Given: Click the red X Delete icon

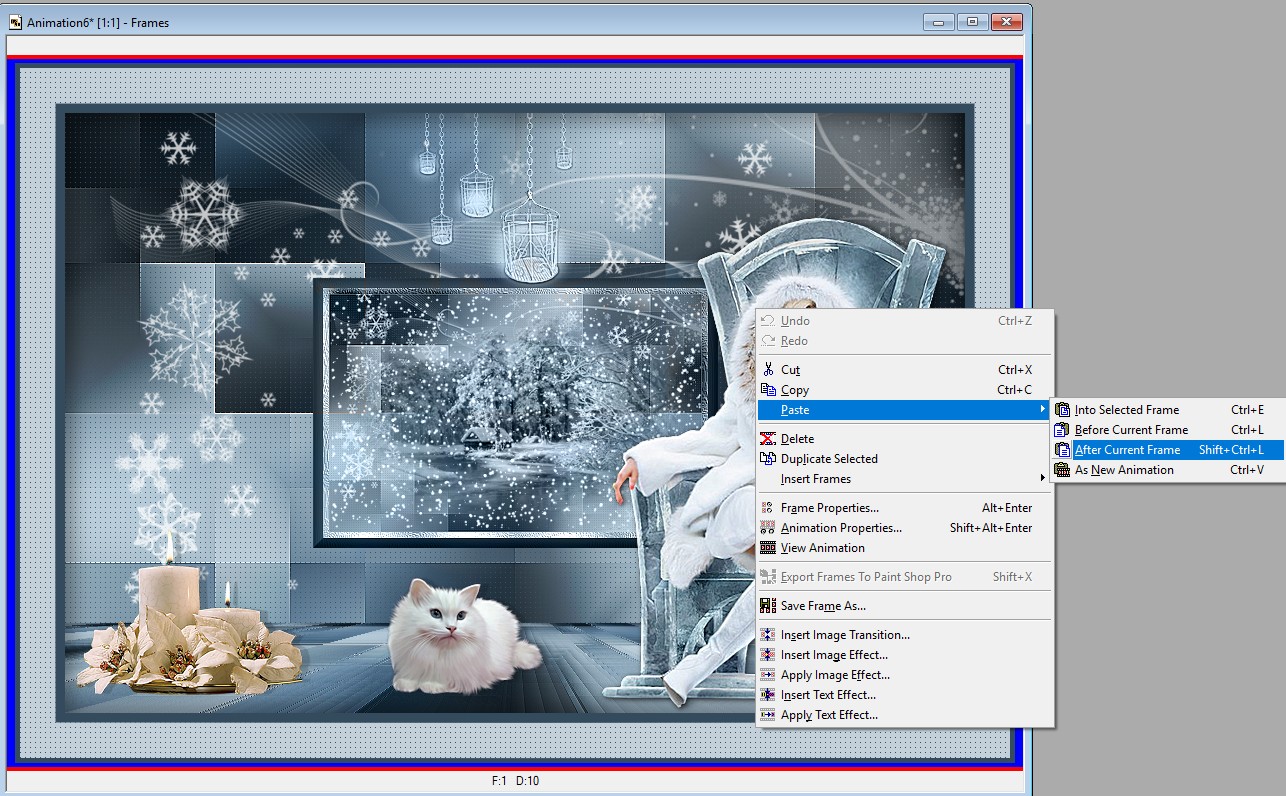Looking at the screenshot, I should coord(768,439).
